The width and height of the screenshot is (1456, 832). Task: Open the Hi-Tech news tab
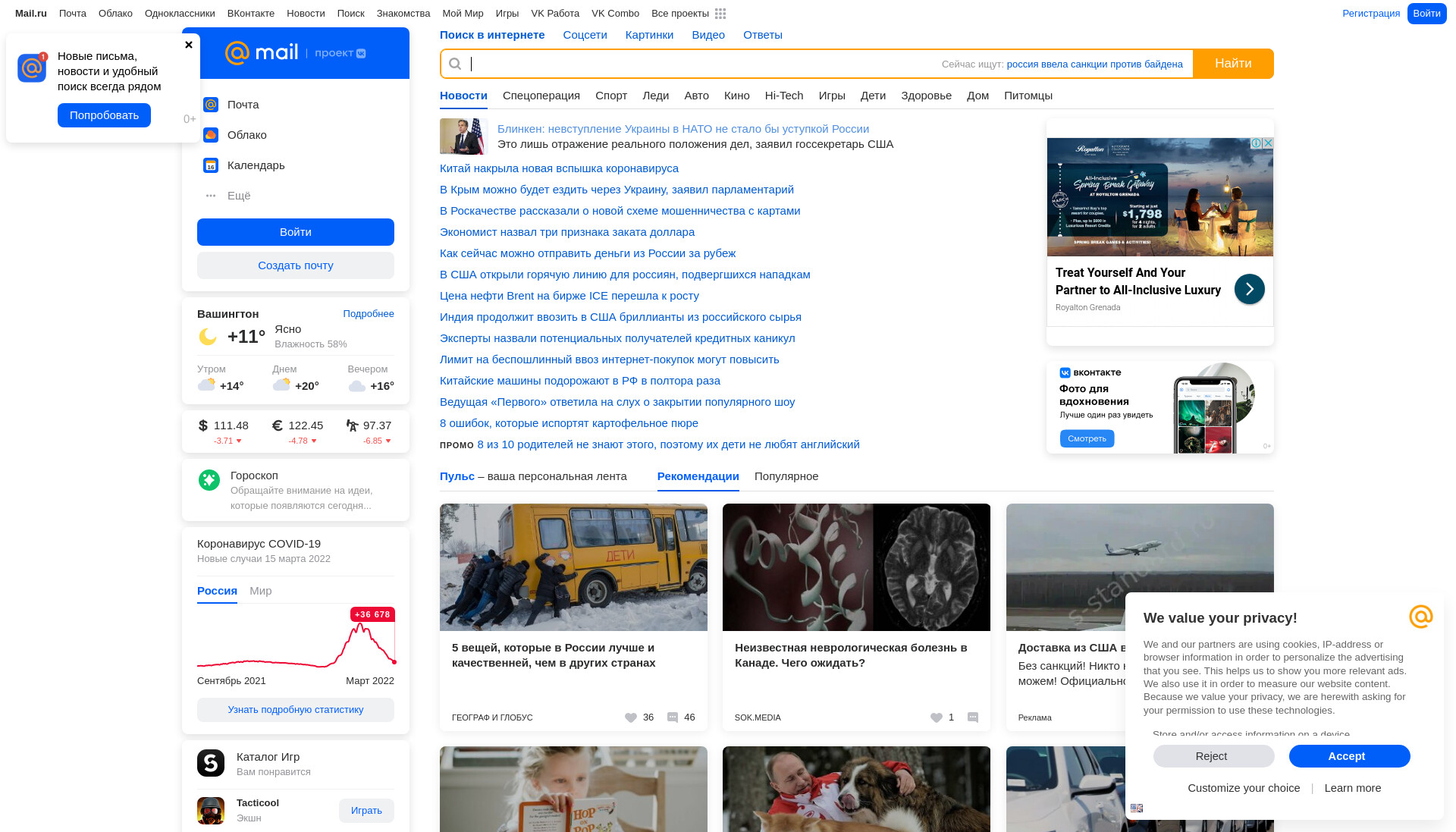tap(784, 96)
